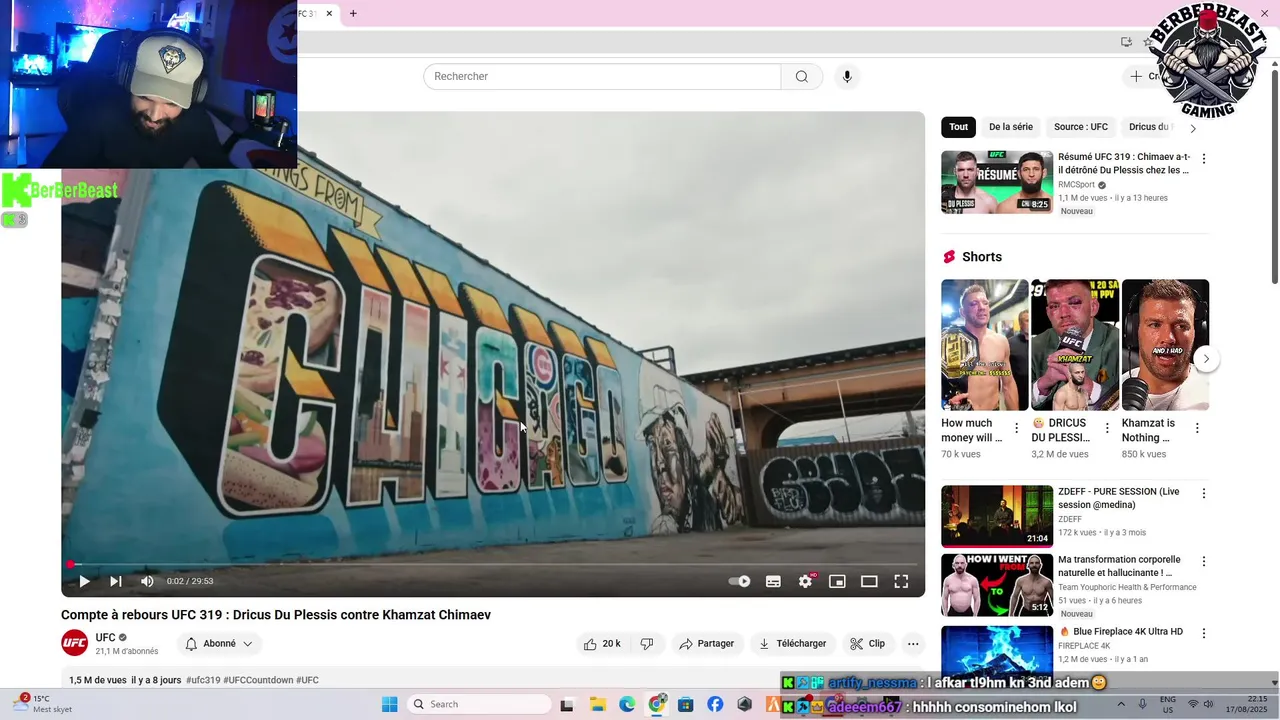Image resolution: width=1280 pixels, height=720 pixels.
Task: Open the player settings gear
Action: pos(806,581)
